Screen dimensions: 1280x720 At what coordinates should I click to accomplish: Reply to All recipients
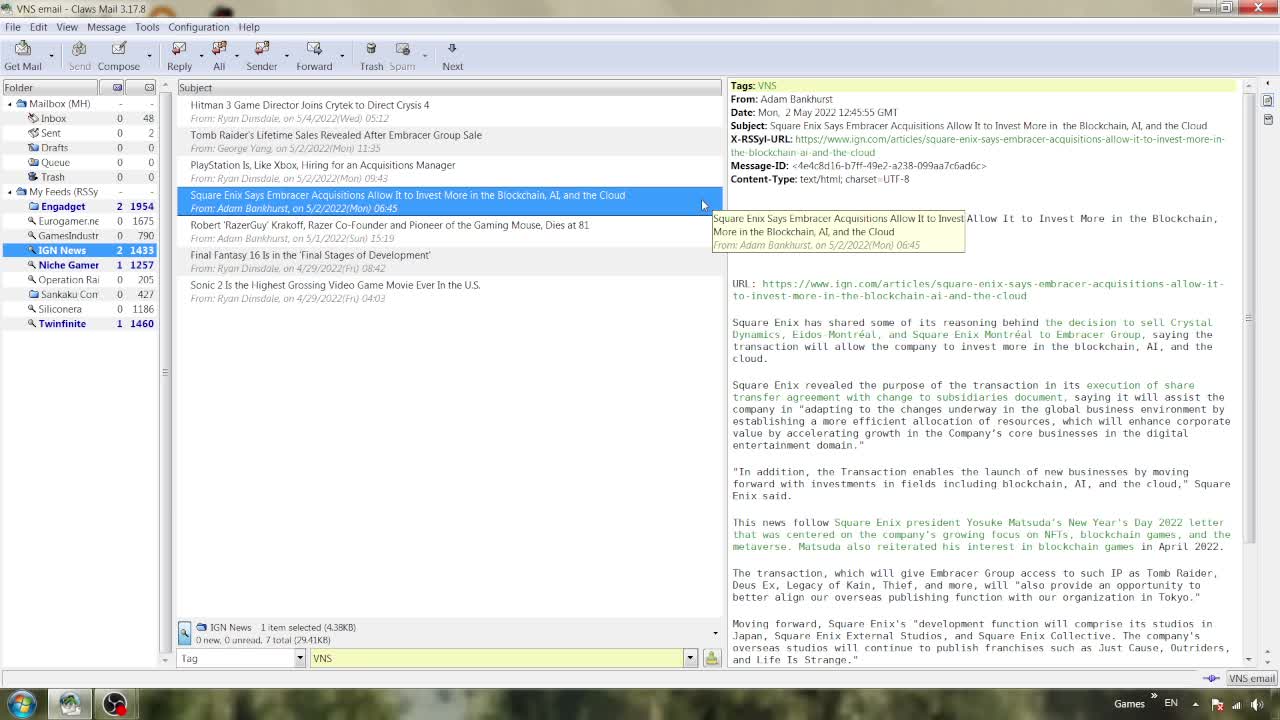(x=219, y=56)
